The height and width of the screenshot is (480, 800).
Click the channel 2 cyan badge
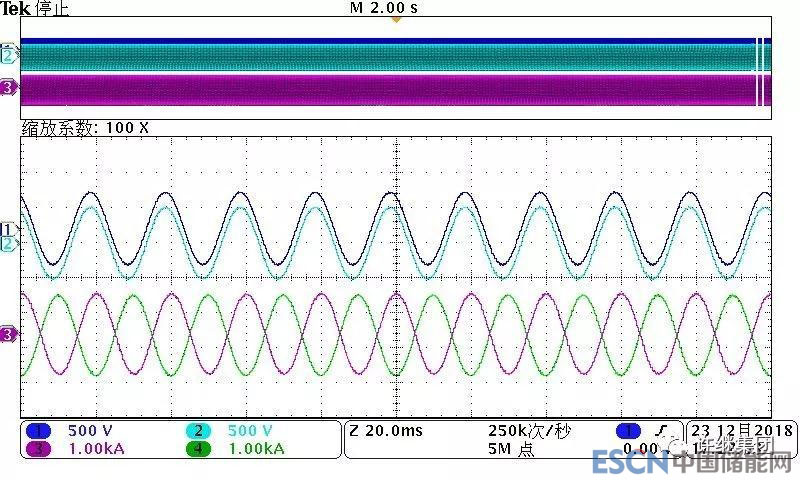coord(198,430)
